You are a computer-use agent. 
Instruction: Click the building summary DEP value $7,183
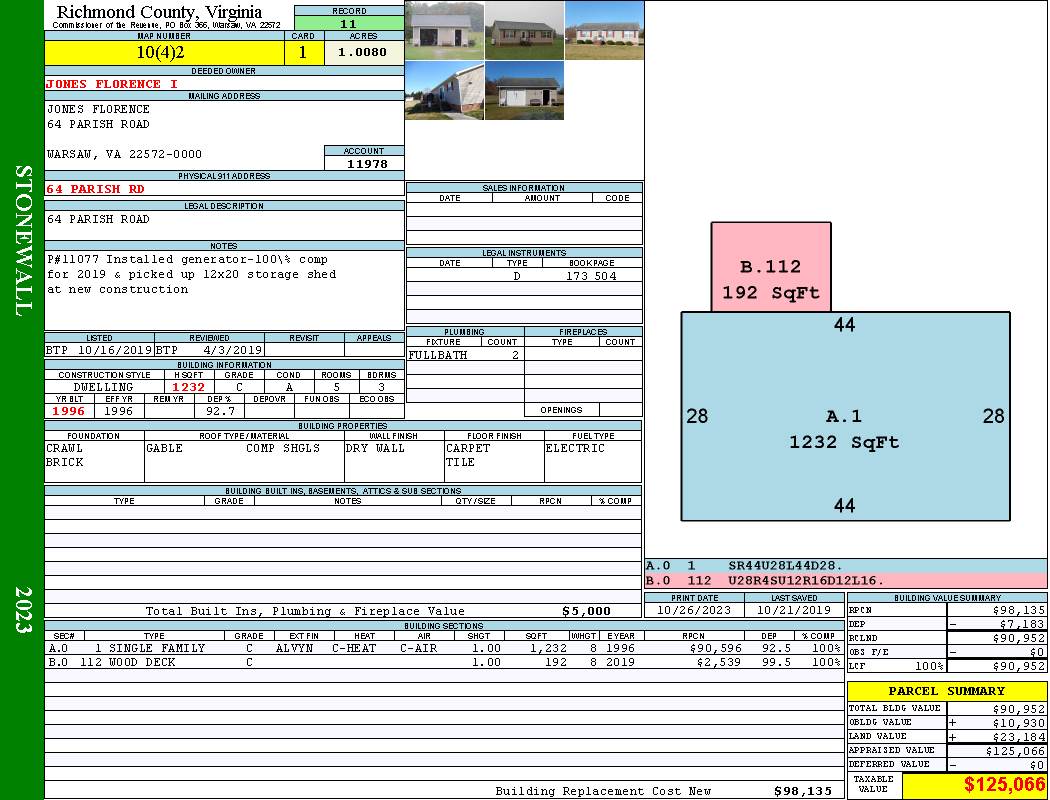tap(1021, 624)
